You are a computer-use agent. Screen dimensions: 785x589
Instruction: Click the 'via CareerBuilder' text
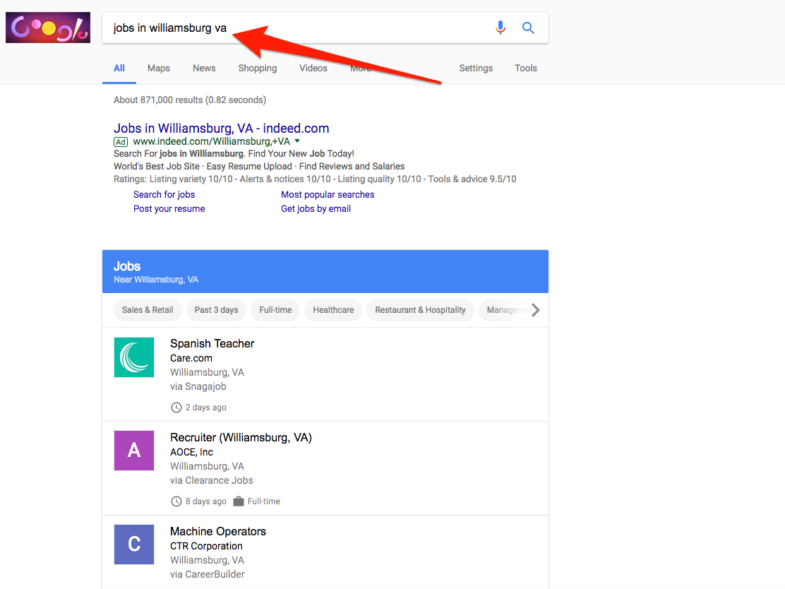[x=207, y=574]
